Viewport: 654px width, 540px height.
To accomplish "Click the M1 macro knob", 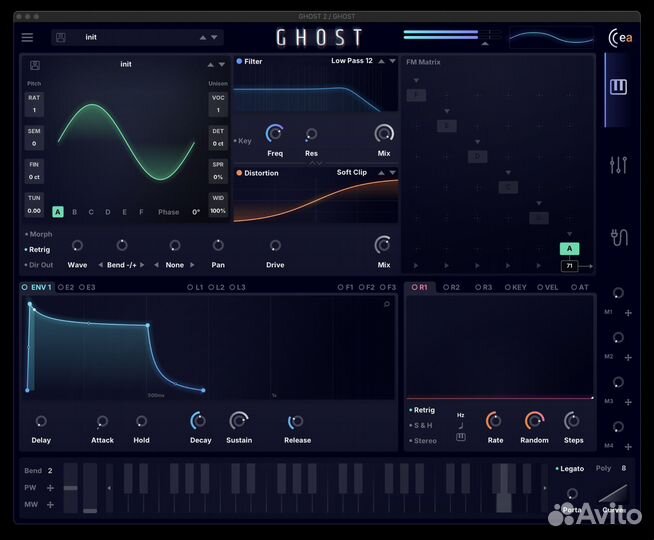I will coord(618,293).
